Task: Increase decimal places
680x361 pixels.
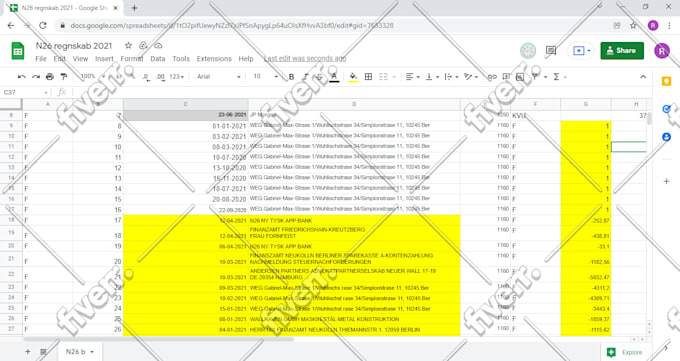Action: (160, 77)
